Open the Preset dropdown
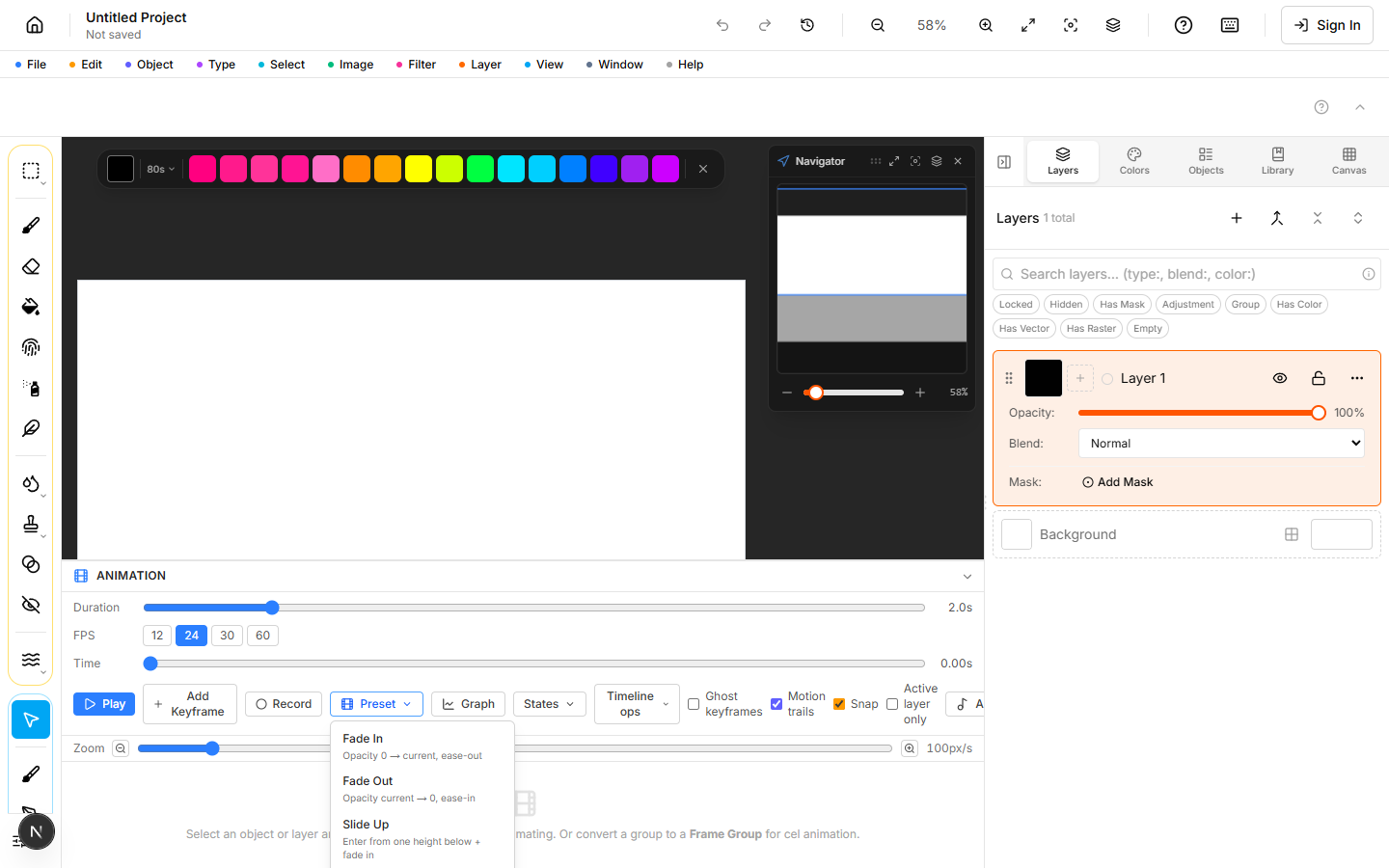 point(376,704)
